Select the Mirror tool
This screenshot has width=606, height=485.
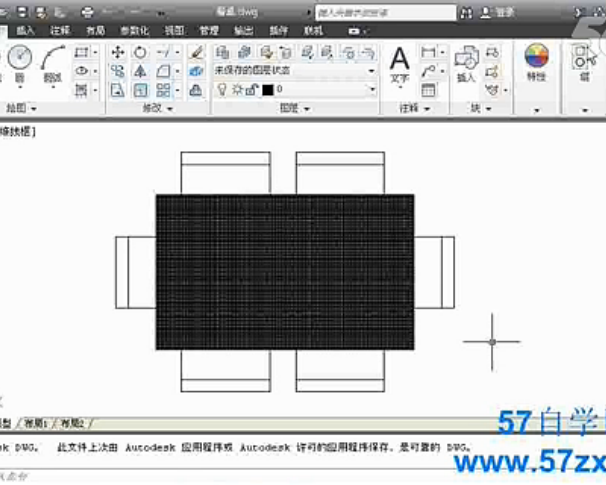[140, 71]
